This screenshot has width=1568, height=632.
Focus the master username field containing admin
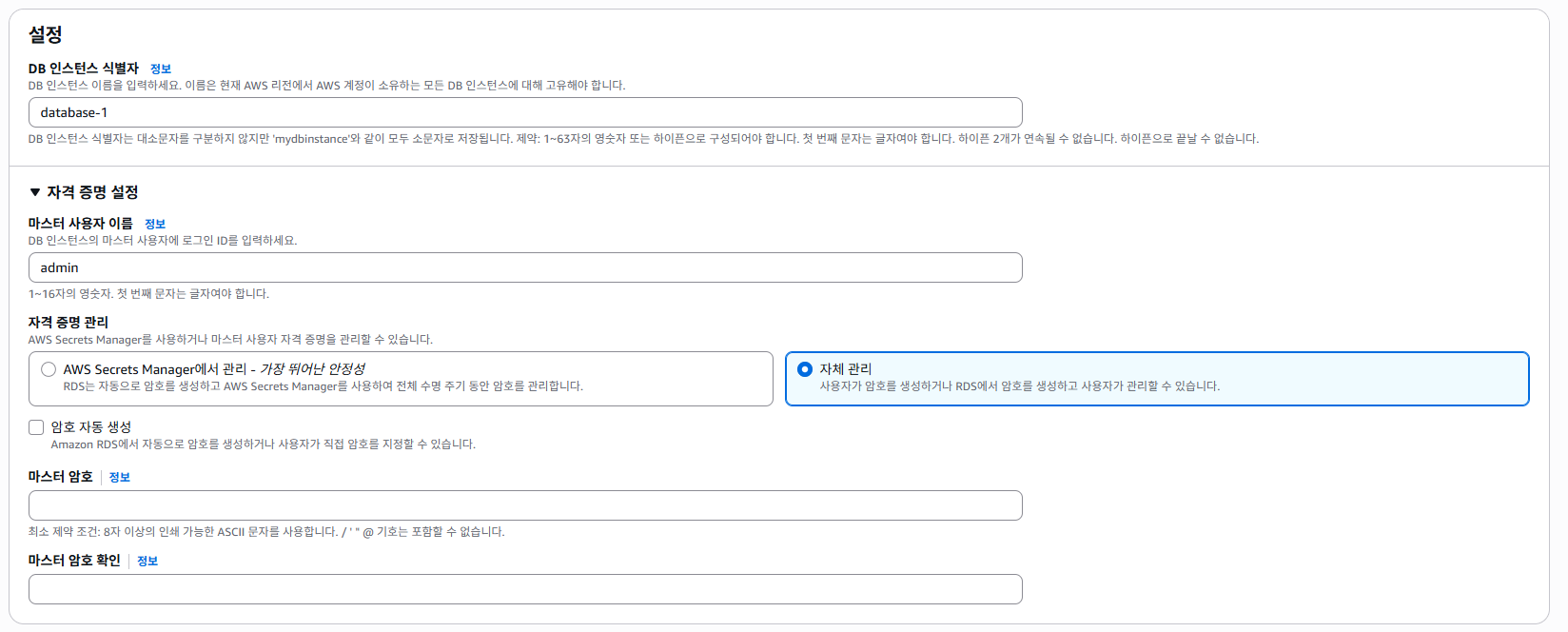pos(525,267)
